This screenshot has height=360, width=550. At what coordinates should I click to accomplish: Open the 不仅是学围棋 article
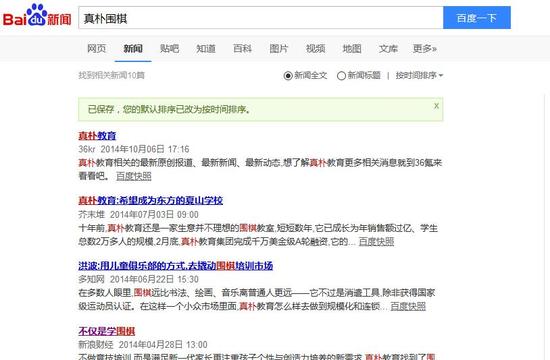[x=107, y=331]
